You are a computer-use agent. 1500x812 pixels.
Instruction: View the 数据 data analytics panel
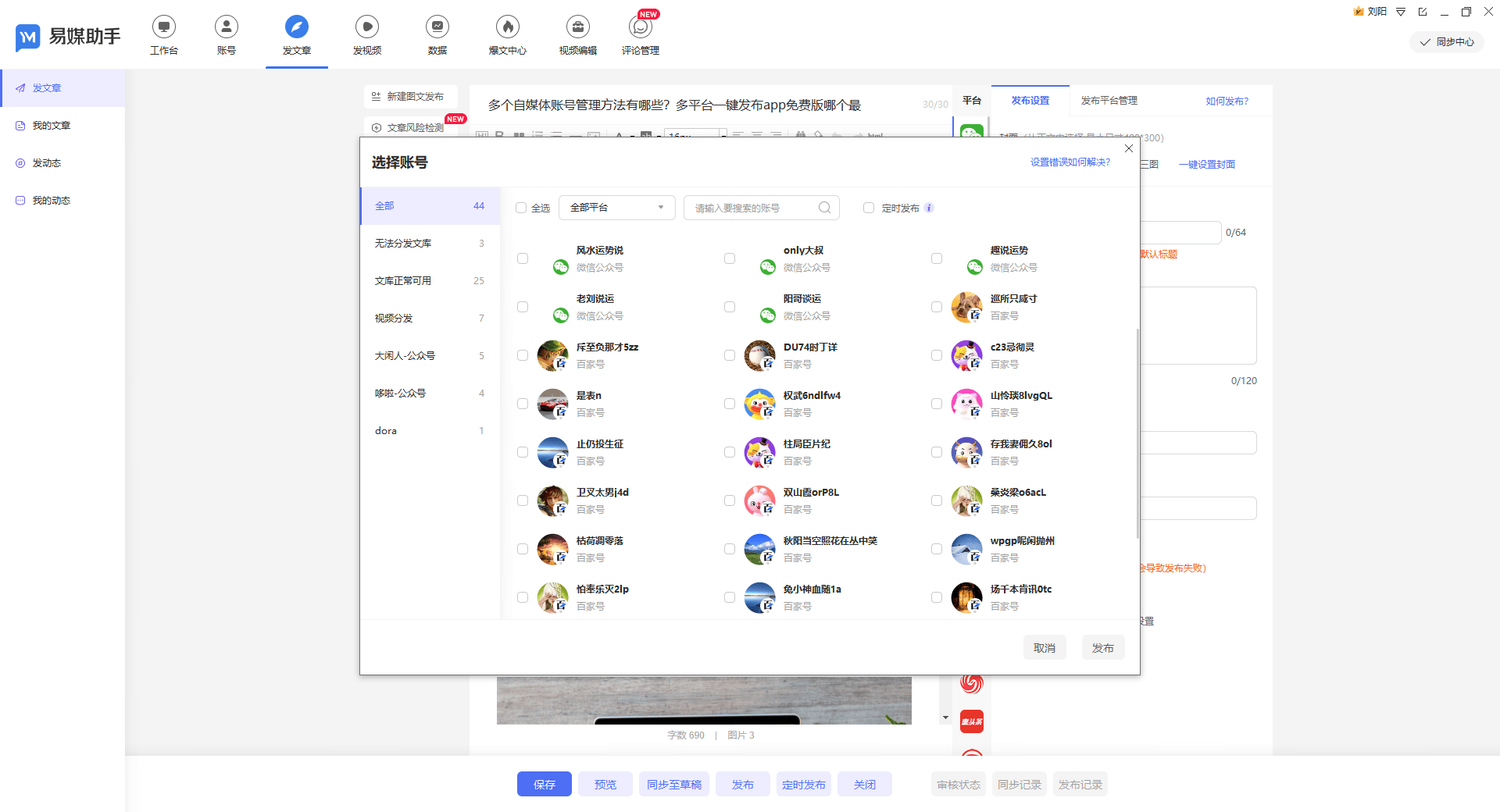coord(437,34)
